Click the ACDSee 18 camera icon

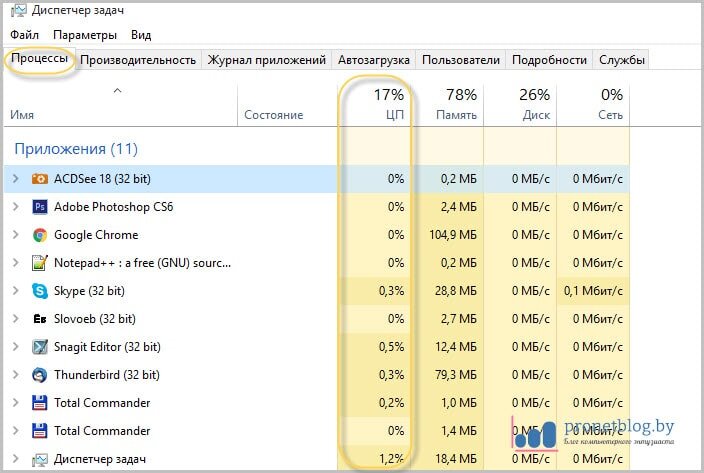coord(40,179)
